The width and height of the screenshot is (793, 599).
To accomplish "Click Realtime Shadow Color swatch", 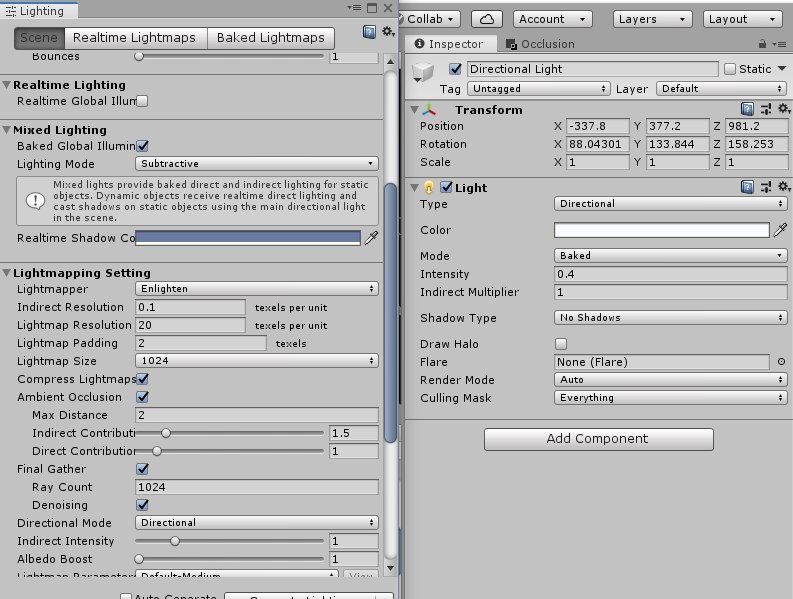I will pyautogui.click(x=248, y=238).
